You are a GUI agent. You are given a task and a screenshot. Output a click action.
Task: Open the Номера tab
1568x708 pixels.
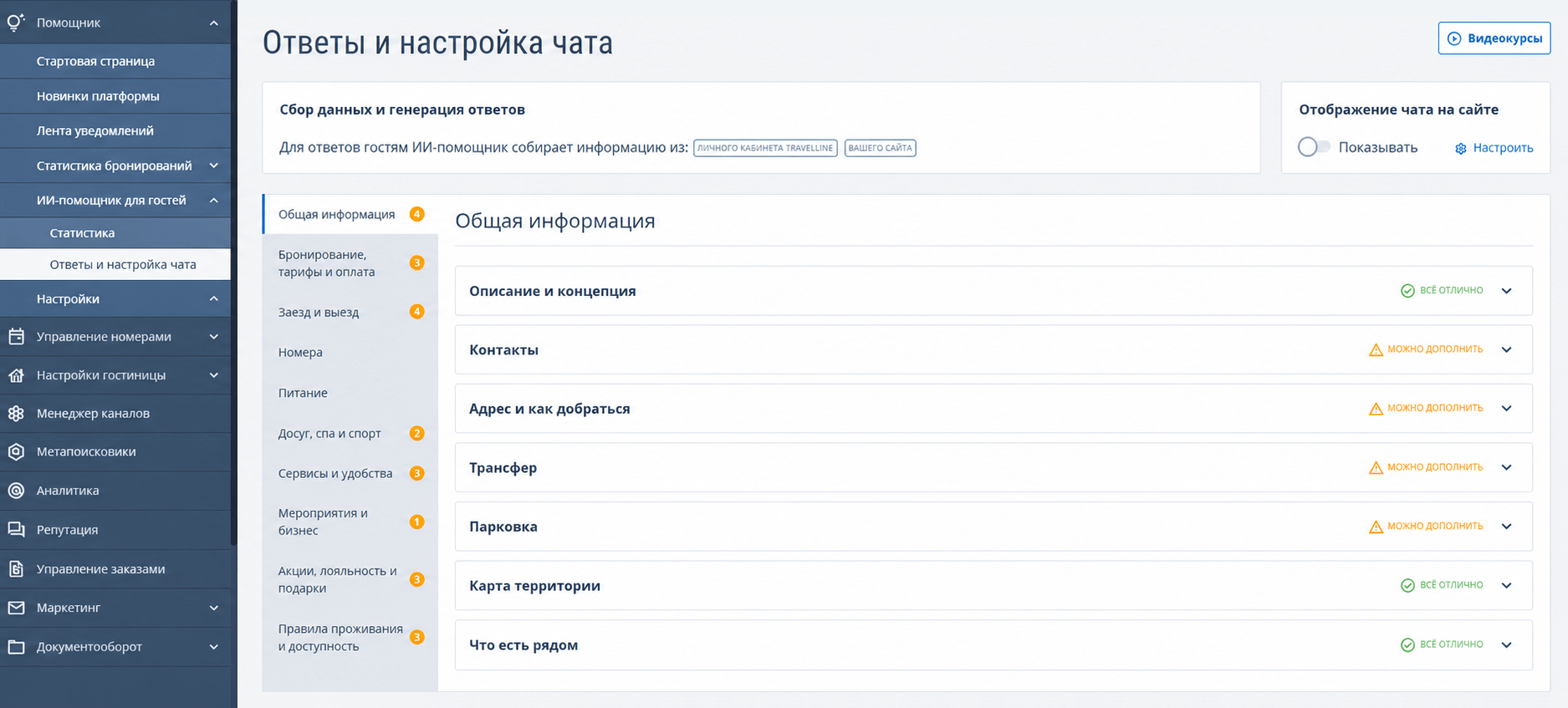pyautogui.click(x=350, y=353)
